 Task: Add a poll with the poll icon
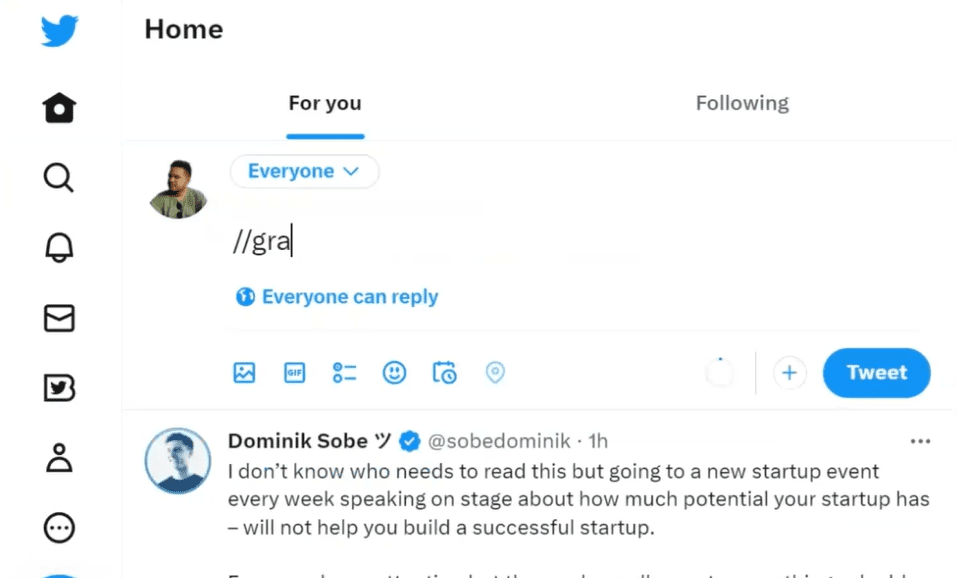pyautogui.click(x=344, y=372)
